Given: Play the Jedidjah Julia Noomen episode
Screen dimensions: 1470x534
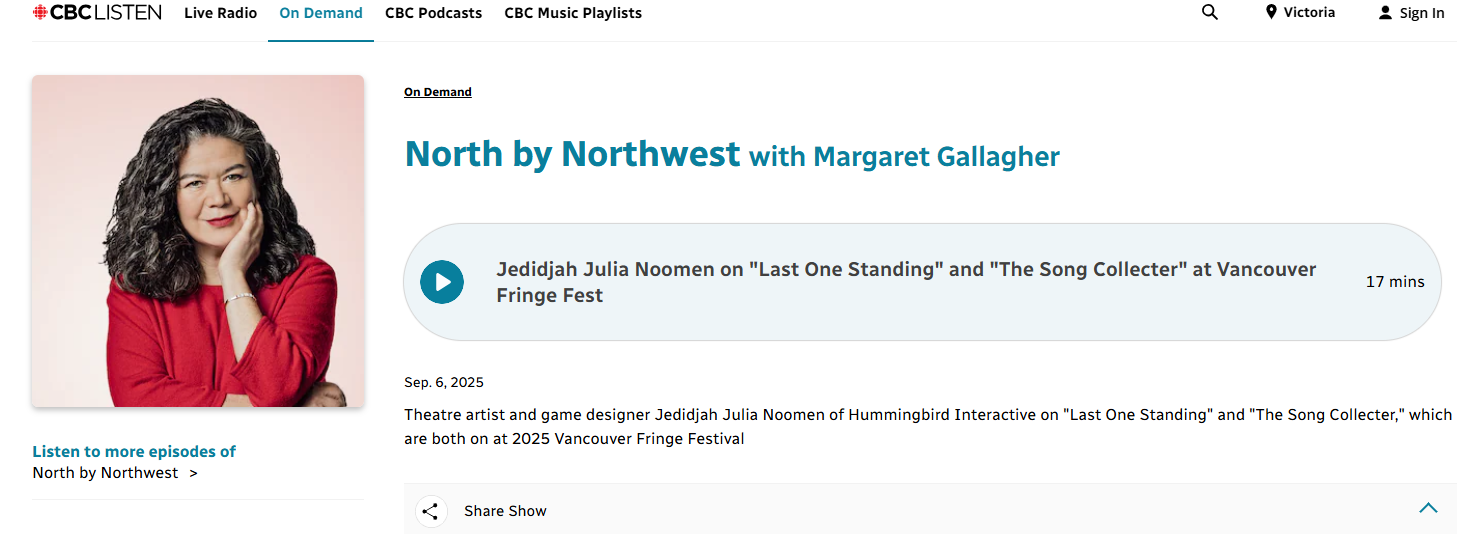Looking at the screenshot, I should pos(442,282).
